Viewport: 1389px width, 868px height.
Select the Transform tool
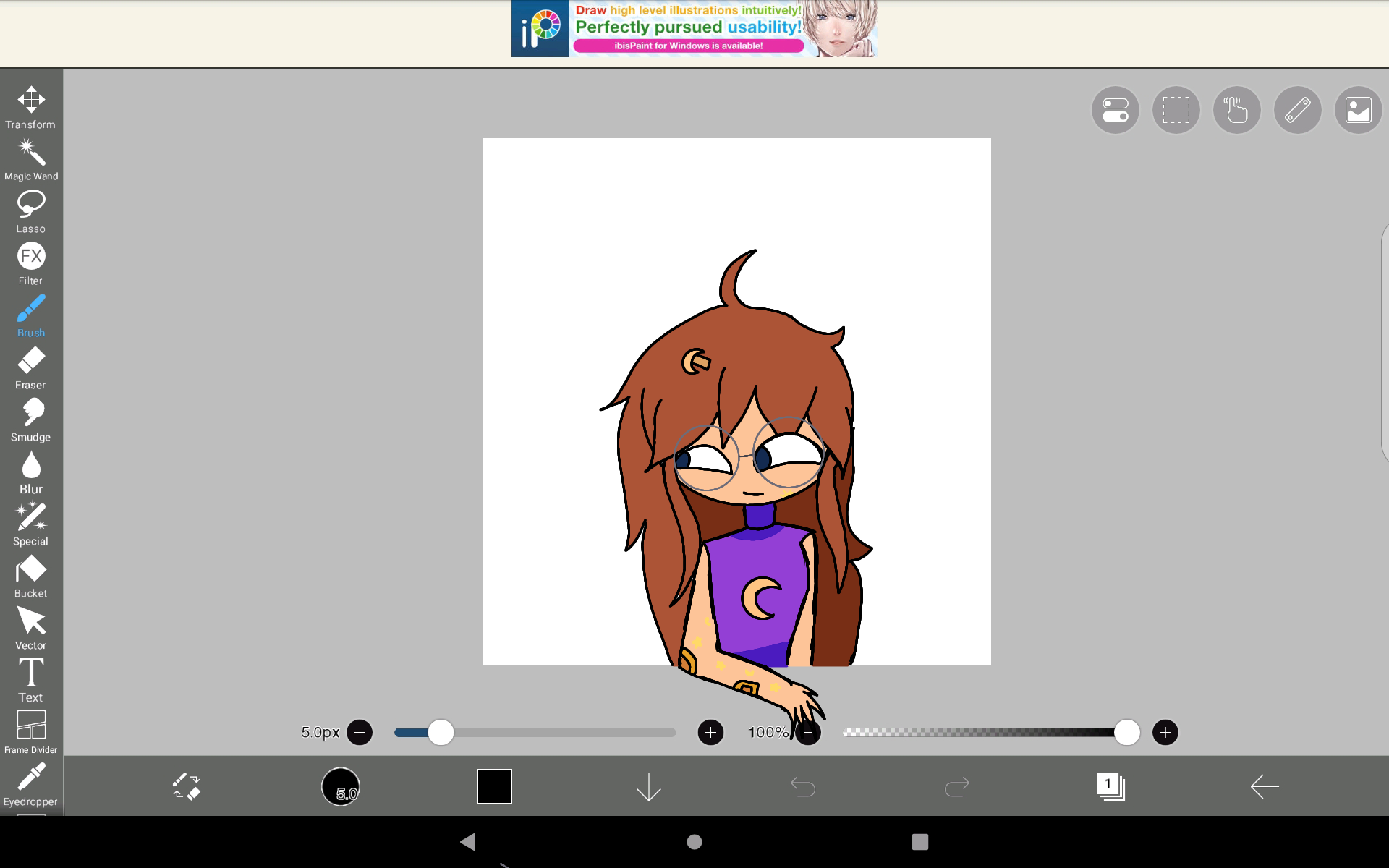tap(31, 108)
